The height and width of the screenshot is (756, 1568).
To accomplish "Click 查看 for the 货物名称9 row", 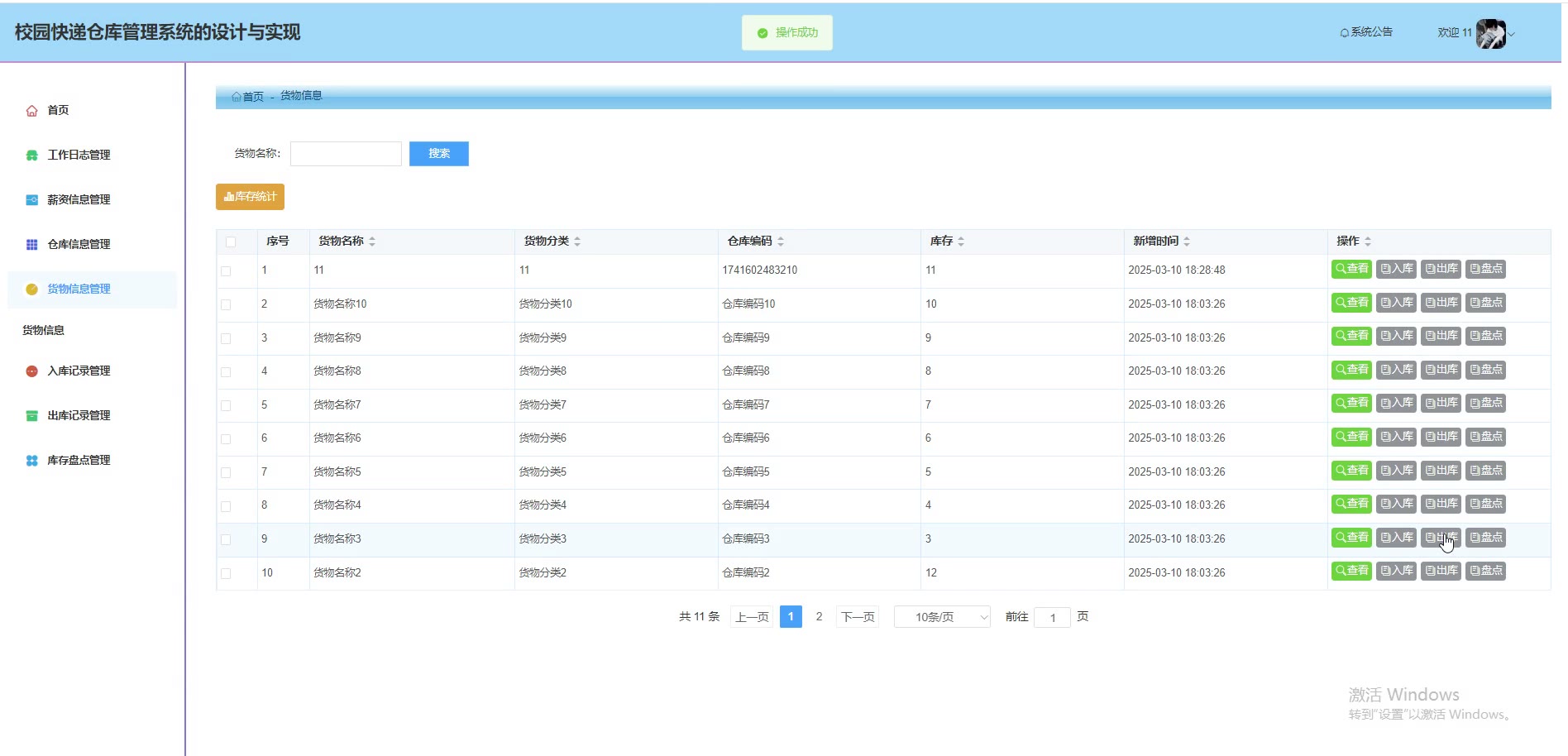I will [1351, 337].
